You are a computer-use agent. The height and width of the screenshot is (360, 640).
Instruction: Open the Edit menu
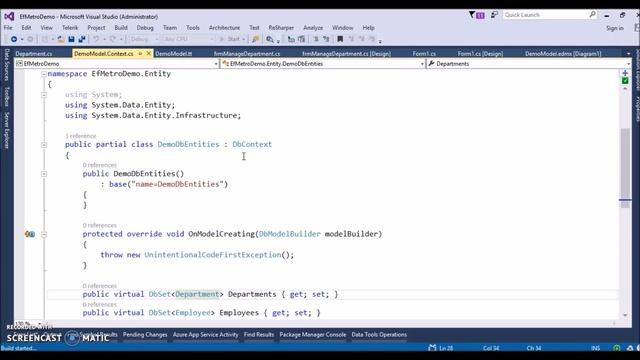(x=26, y=28)
